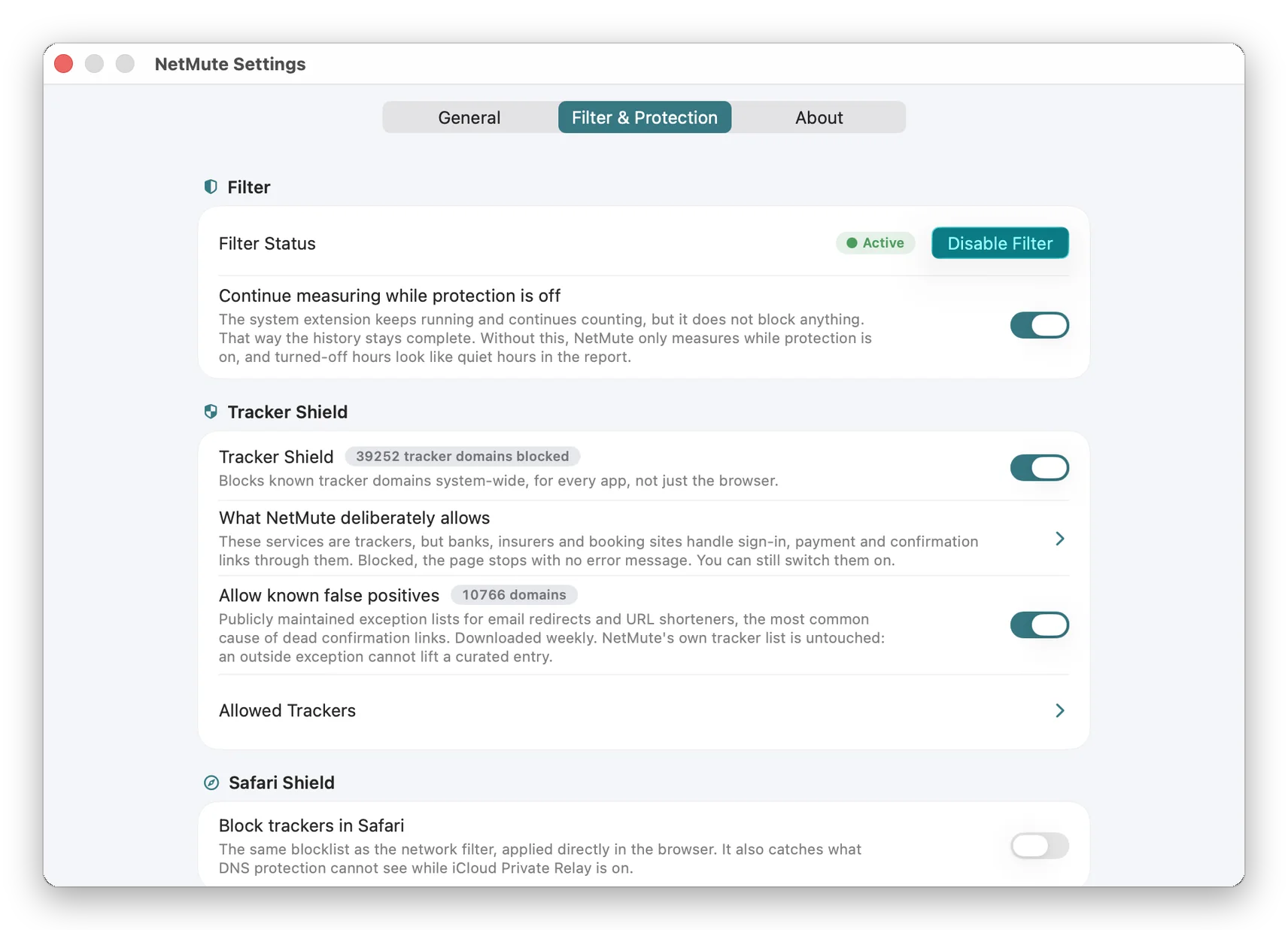The width and height of the screenshot is (1288, 930).
Task: Toggle Continue measuring while protection is off
Action: click(x=1039, y=325)
